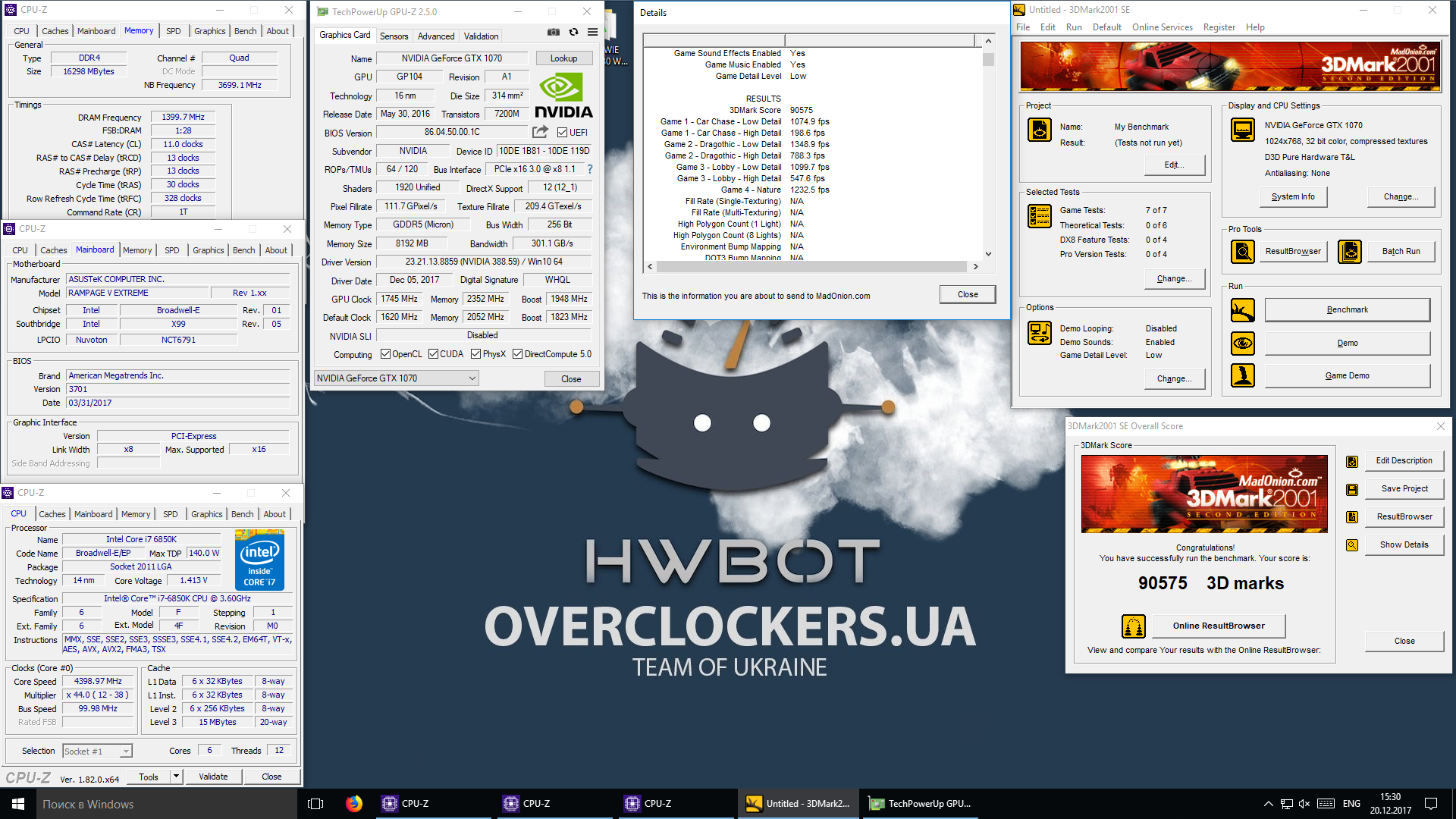Select the Bench tab in bottom CPU-Z window
1456x819 pixels.
pos(242,514)
